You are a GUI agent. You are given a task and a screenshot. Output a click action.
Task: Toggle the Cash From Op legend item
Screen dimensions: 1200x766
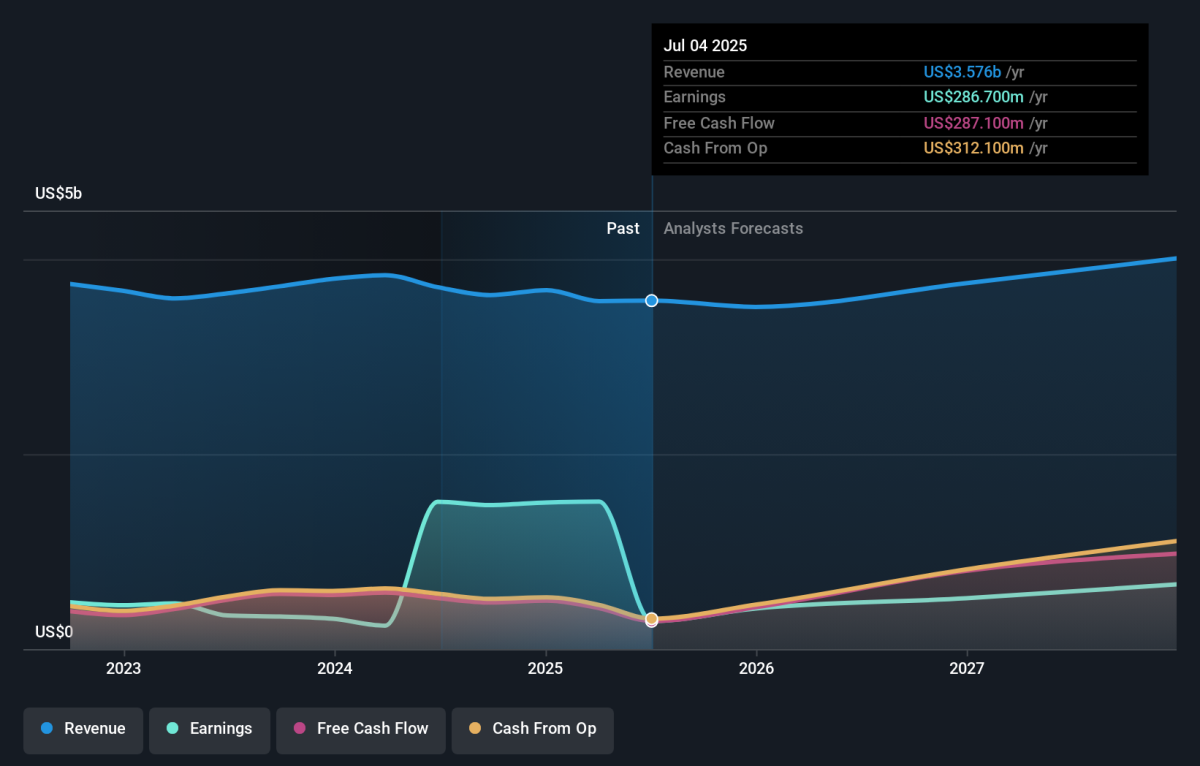click(532, 729)
